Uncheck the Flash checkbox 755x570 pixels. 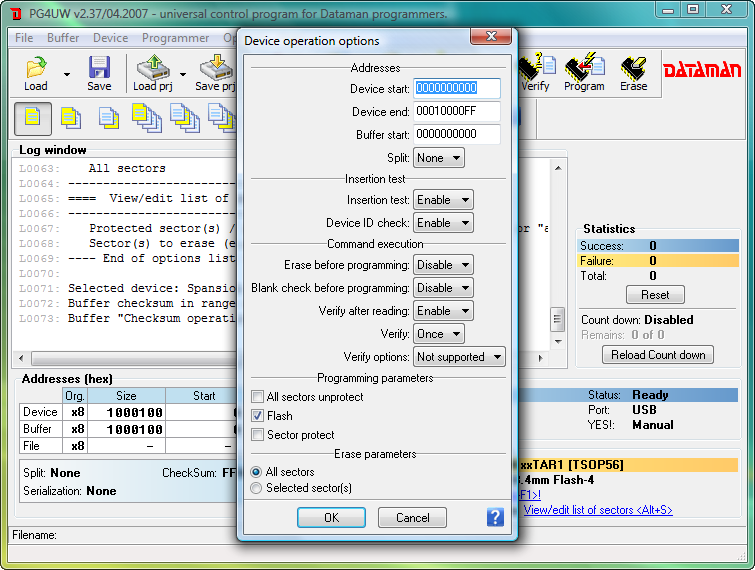pos(258,416)
